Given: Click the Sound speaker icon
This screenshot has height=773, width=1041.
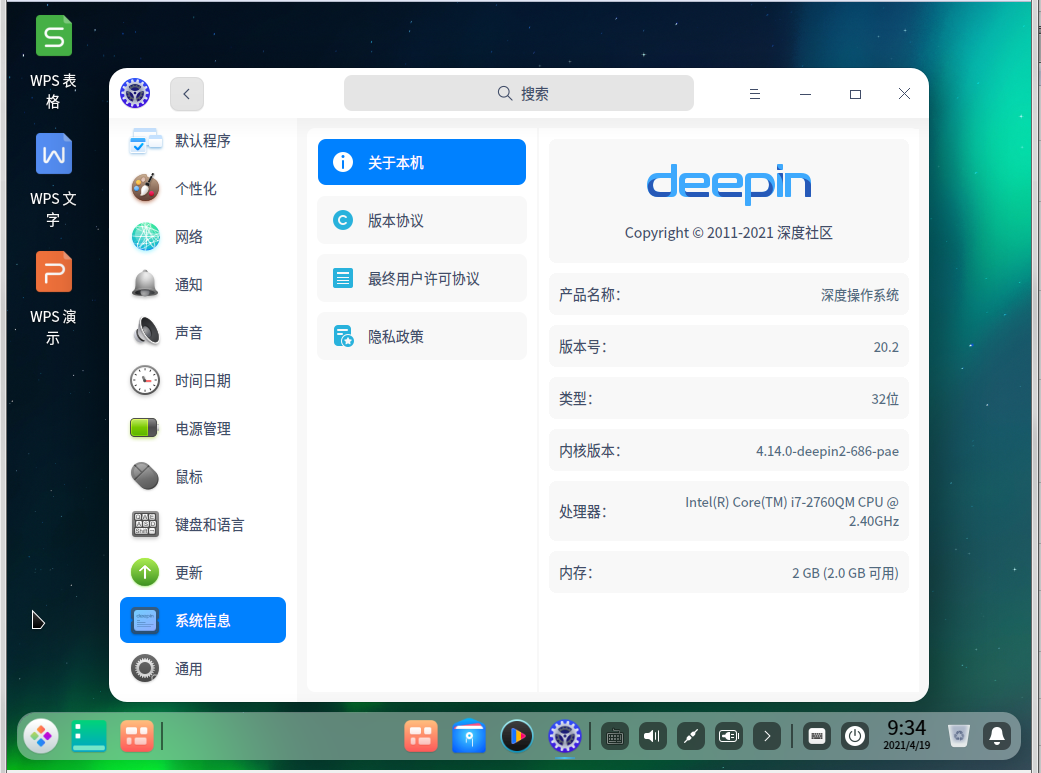Looking at the screenshot, I should (x=145, y=332).
